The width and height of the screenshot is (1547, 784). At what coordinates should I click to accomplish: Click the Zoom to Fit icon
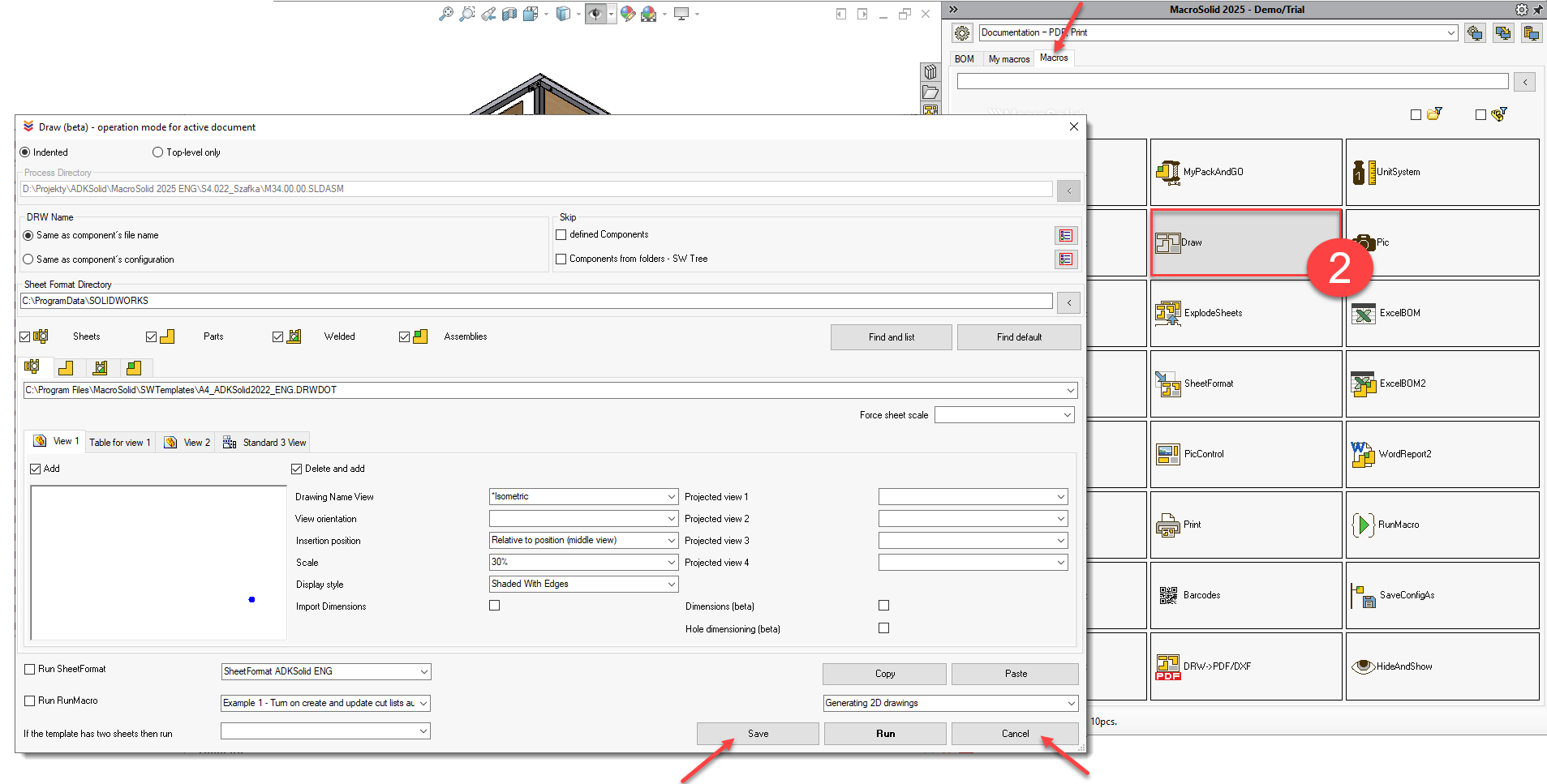click(445, 14)
